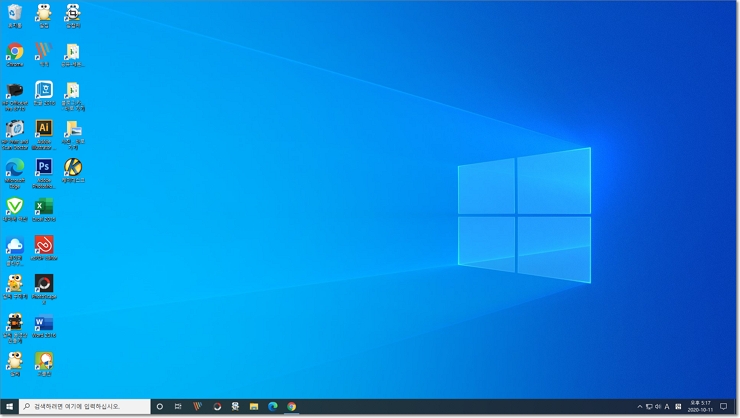Toggle IME input mode A indicator
The image size is (740, 418).
click(667, 406)
